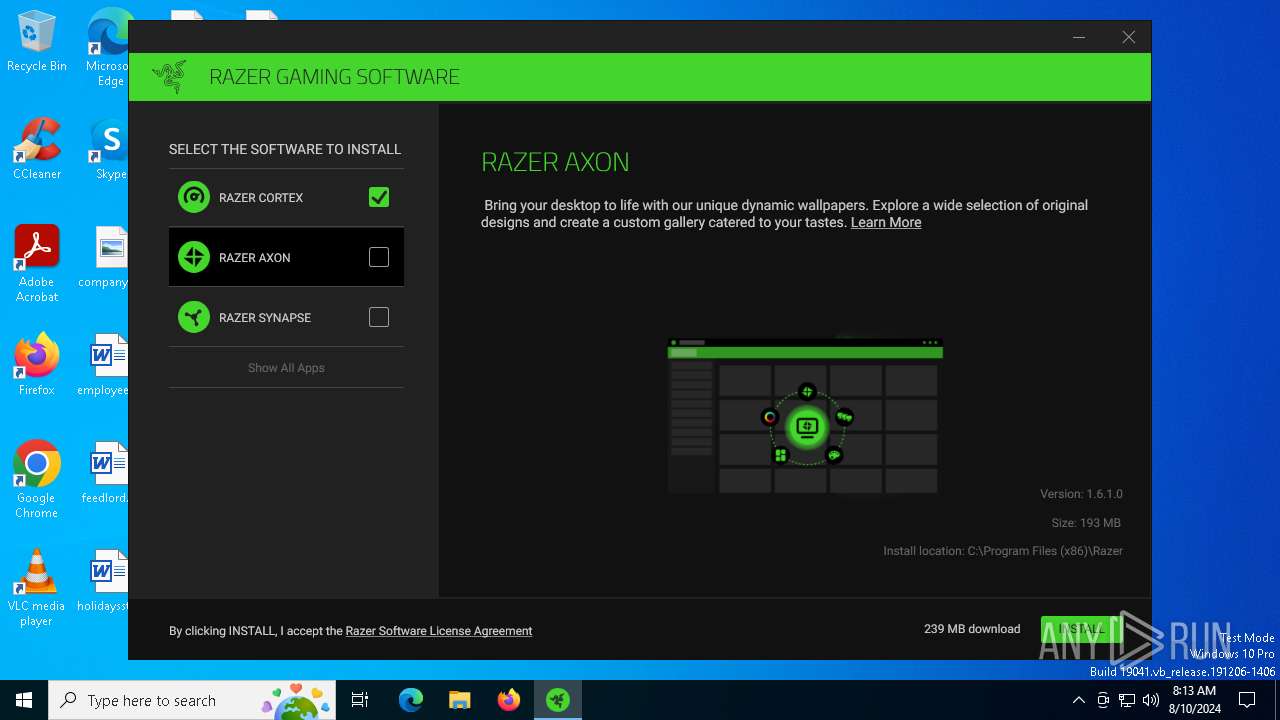Click the Razer Axon preview image
This screenshot has width=1280, height=720.
coord(805,415)
